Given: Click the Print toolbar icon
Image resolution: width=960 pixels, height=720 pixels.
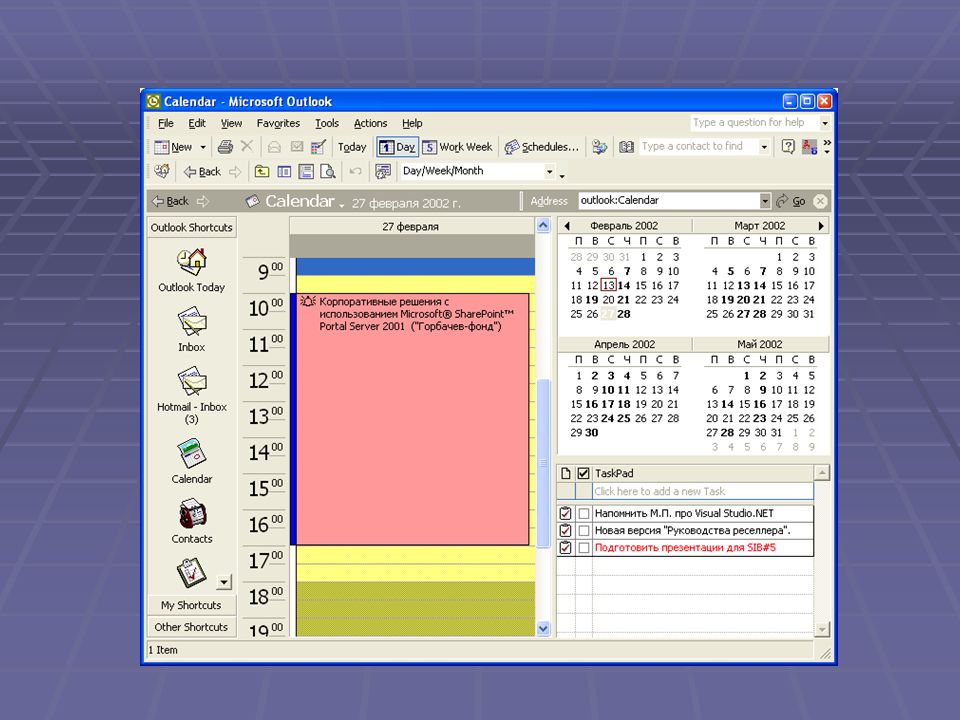Looking at the screenshot, I should pos(225,147).
